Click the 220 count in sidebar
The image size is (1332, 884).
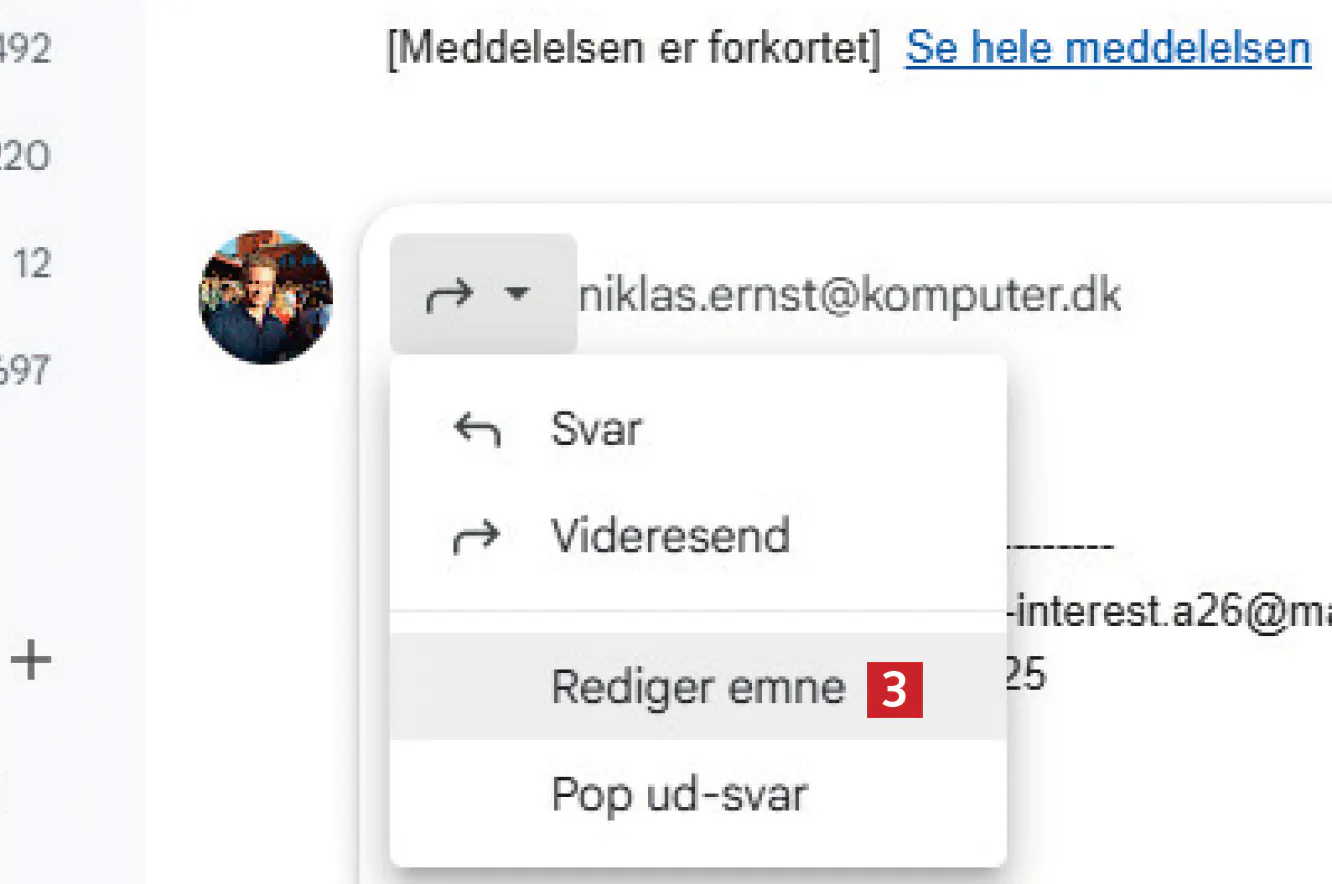click(x=25, y=156)
